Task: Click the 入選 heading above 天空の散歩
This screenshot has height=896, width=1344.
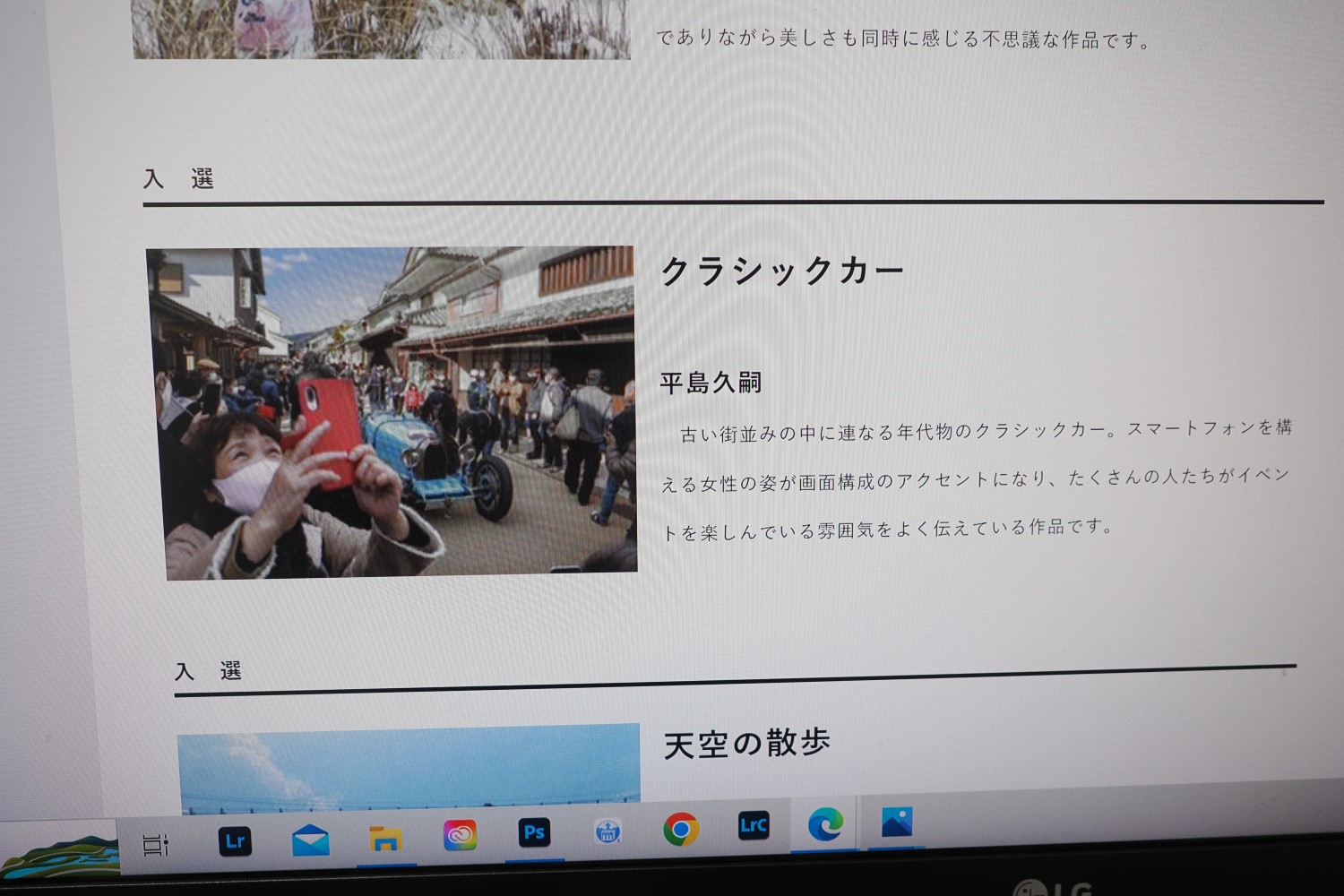Action: click(208, 671)
